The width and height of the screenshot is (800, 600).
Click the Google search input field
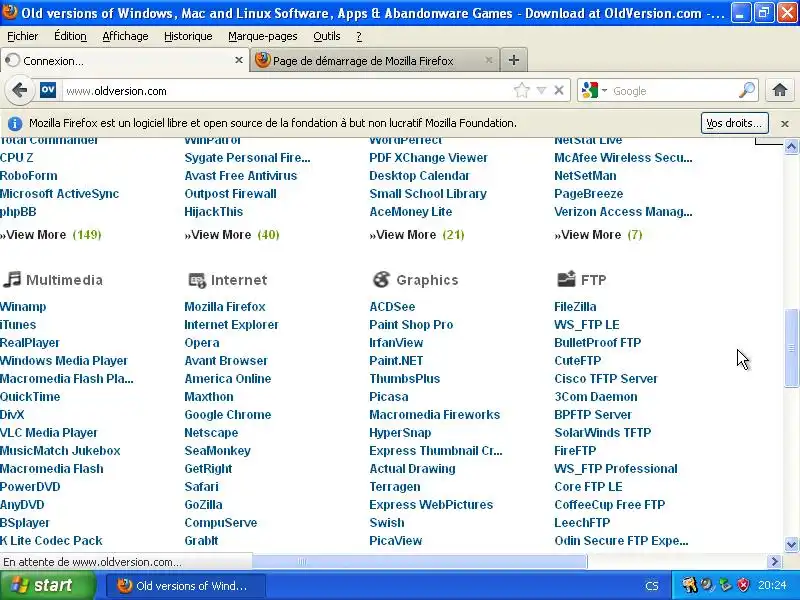pyautogui.click(x=673, y=91)
